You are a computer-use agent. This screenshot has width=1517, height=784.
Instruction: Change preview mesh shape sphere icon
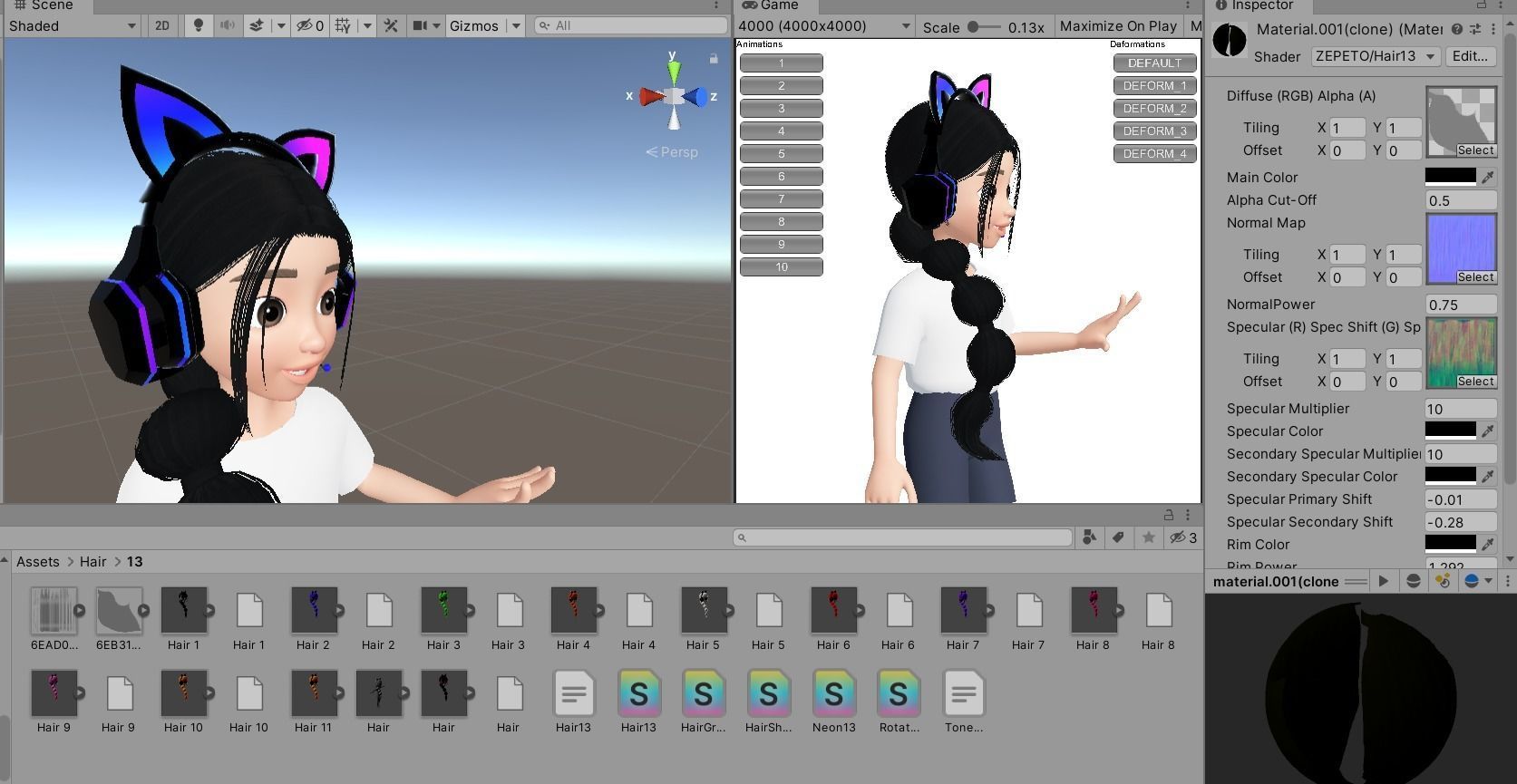pyautogui.click(x=1413, y=581)
